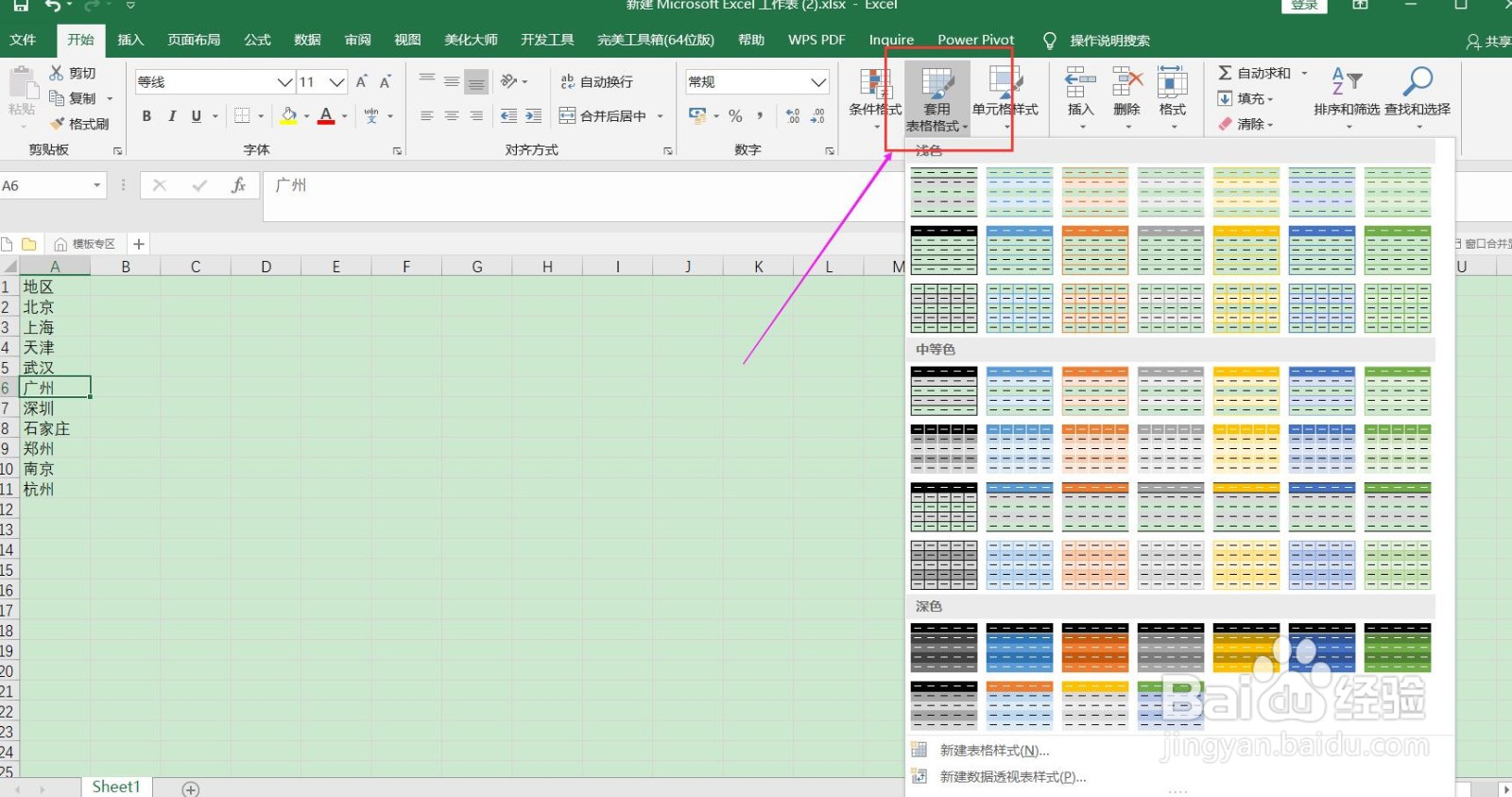The height and width of the screenshot is (797, 1512).
Task: Click the insert function fx icon
Action: (x=238, y=185)
